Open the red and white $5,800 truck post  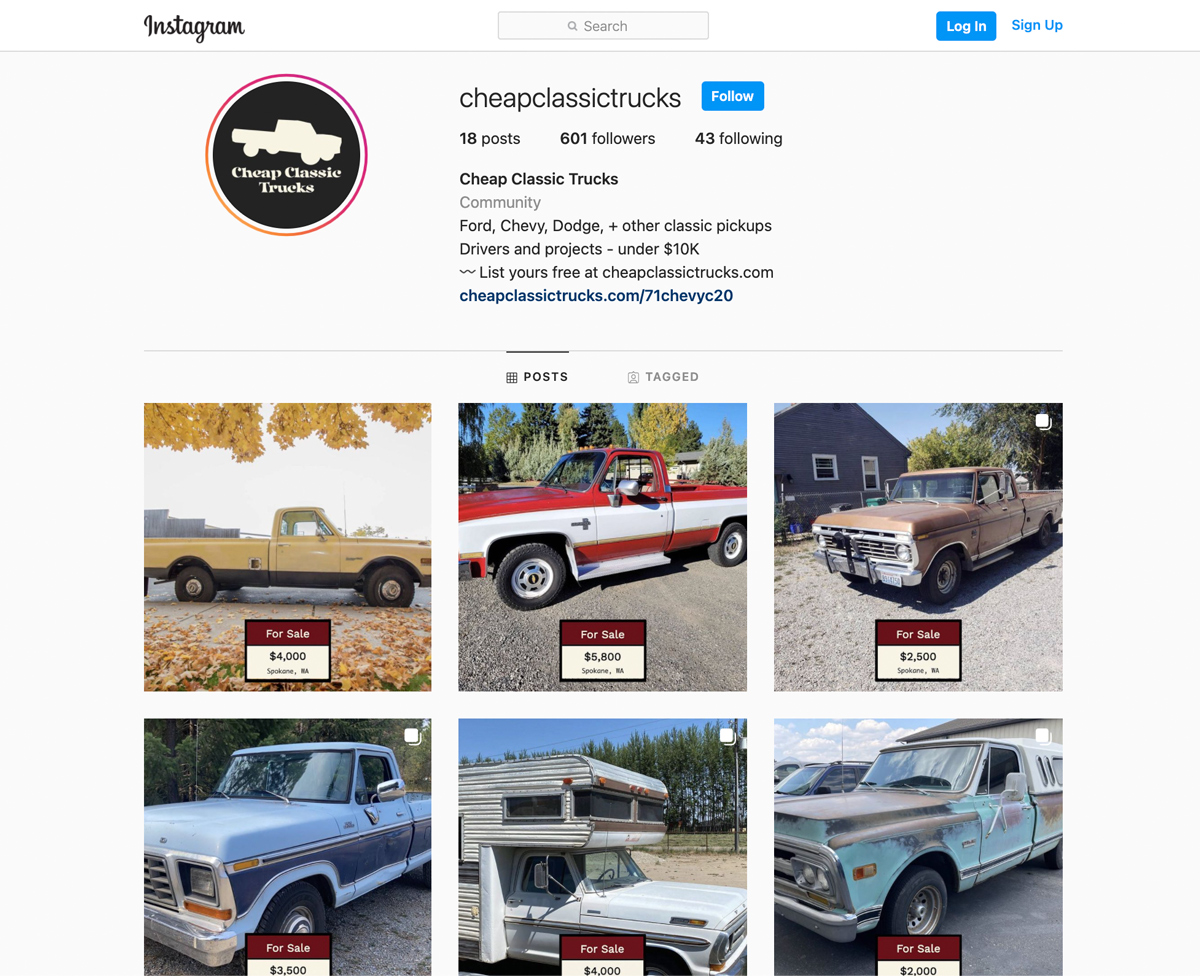(x=603, y=547)
